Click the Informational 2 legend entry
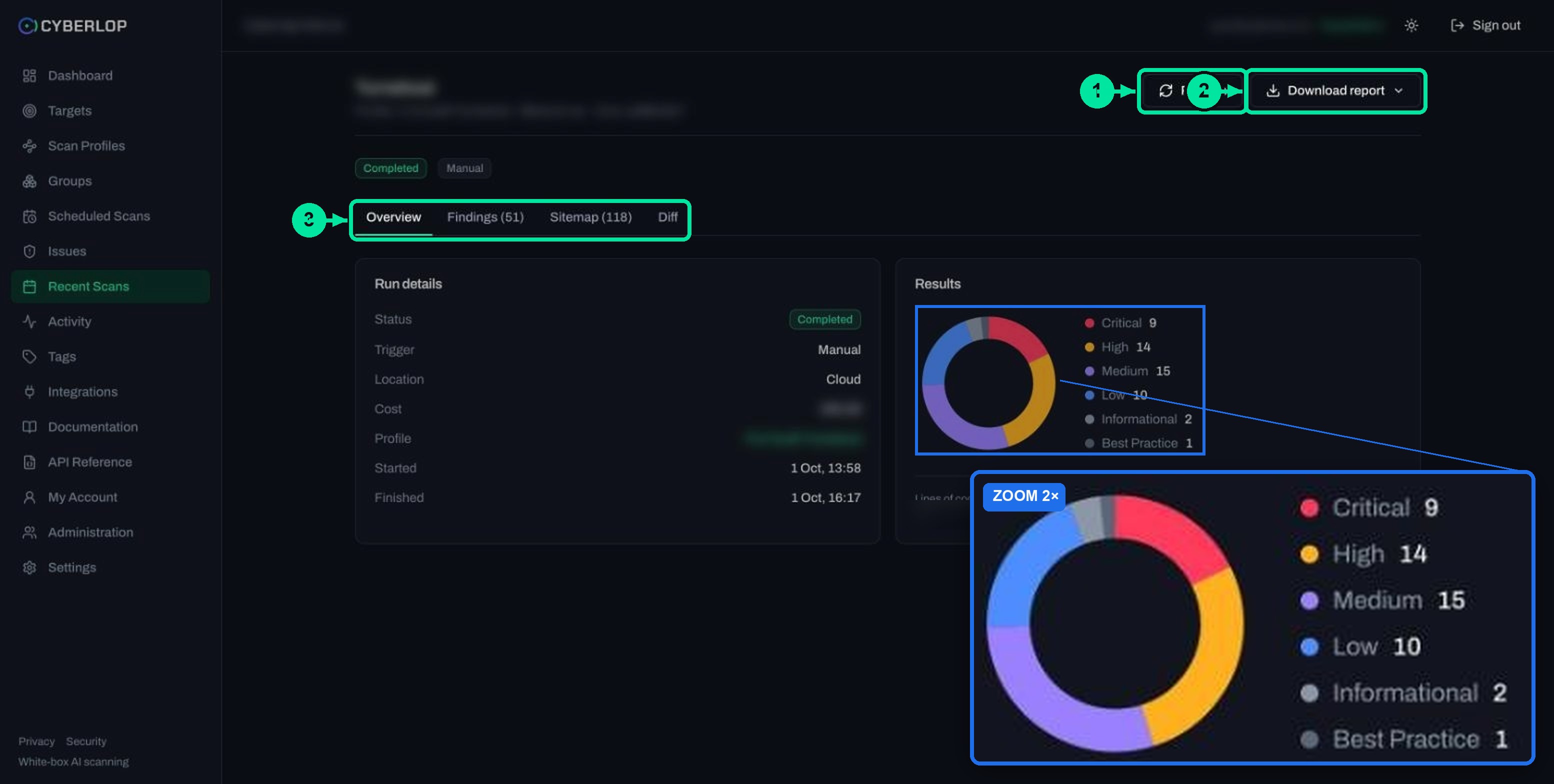Viewport: 1554px width, 784px height. tap(1138, 419)
